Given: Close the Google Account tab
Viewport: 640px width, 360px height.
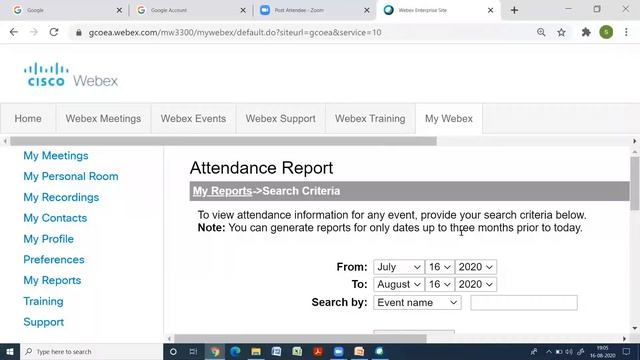Looking at the screenshot, I should pos(243,10).
